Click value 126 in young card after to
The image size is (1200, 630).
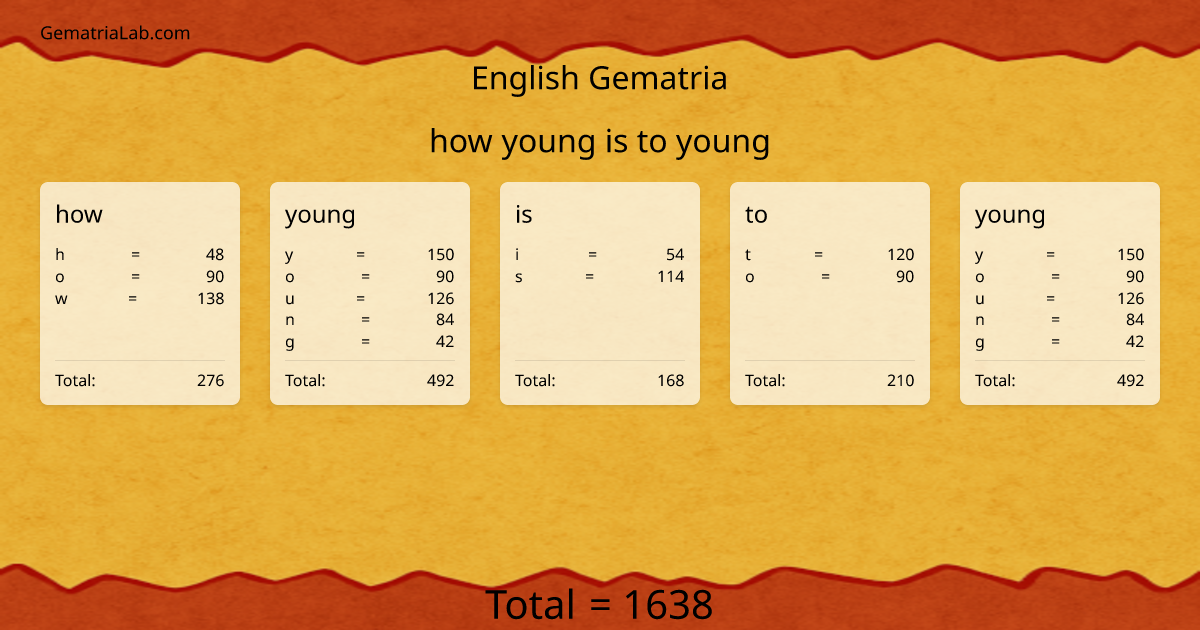(x=1131, y=298)
